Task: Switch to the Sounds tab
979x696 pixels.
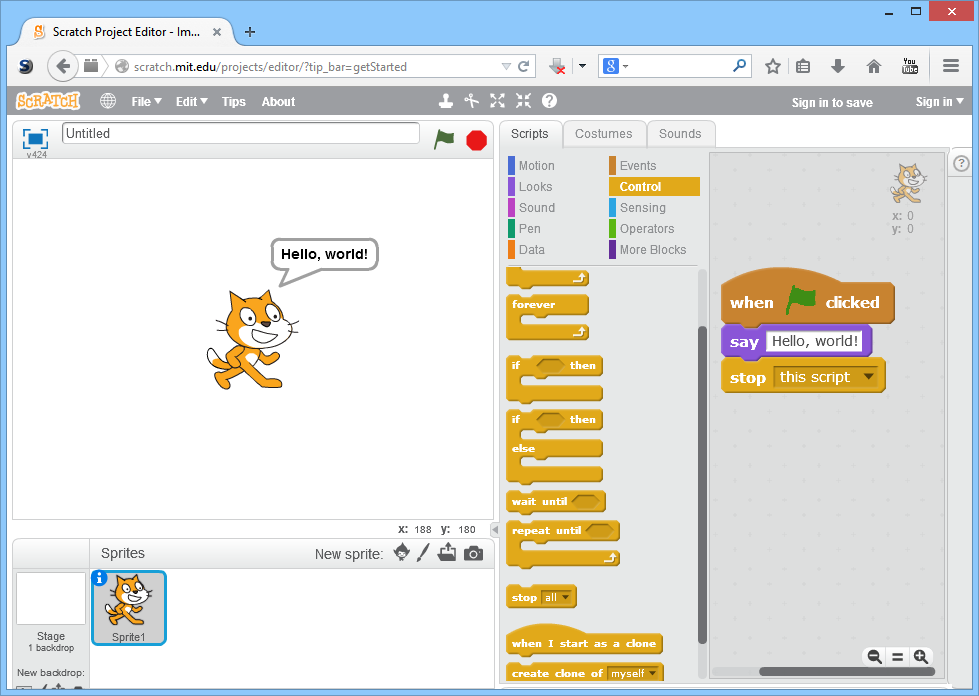Action: click(680, 133)
